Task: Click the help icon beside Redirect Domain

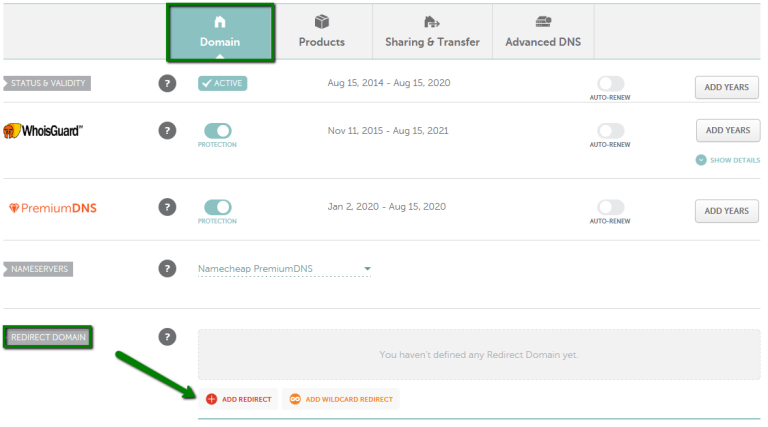Action: 168,337
